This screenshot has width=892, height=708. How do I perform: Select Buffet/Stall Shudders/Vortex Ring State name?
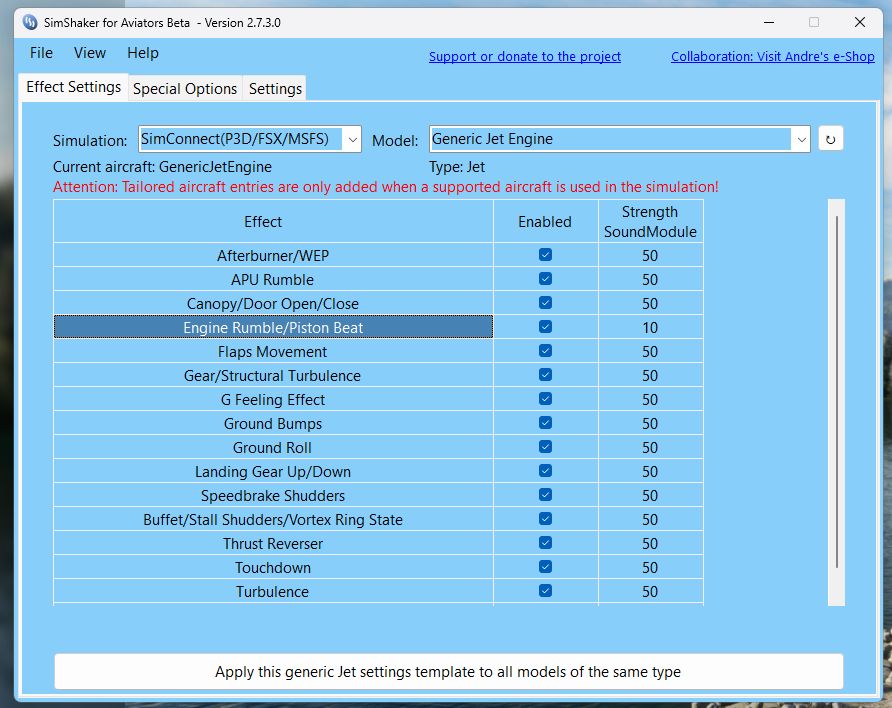[x=273, y=519]
